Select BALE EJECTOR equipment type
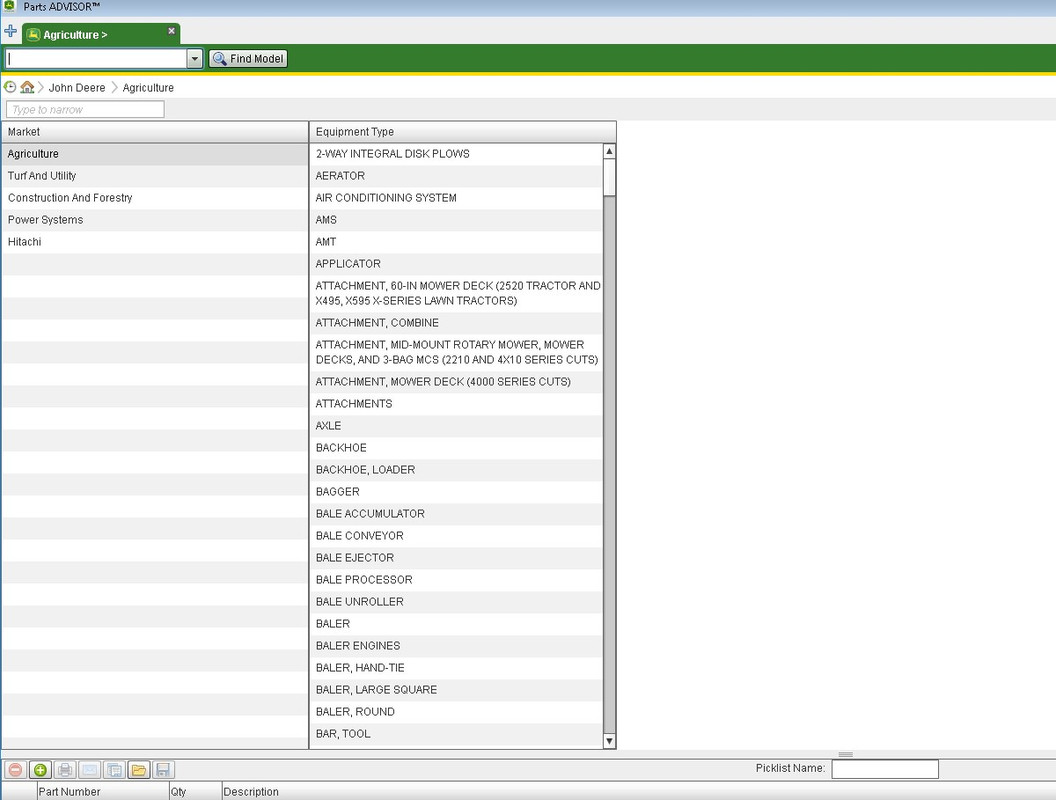 click(456, 558)
